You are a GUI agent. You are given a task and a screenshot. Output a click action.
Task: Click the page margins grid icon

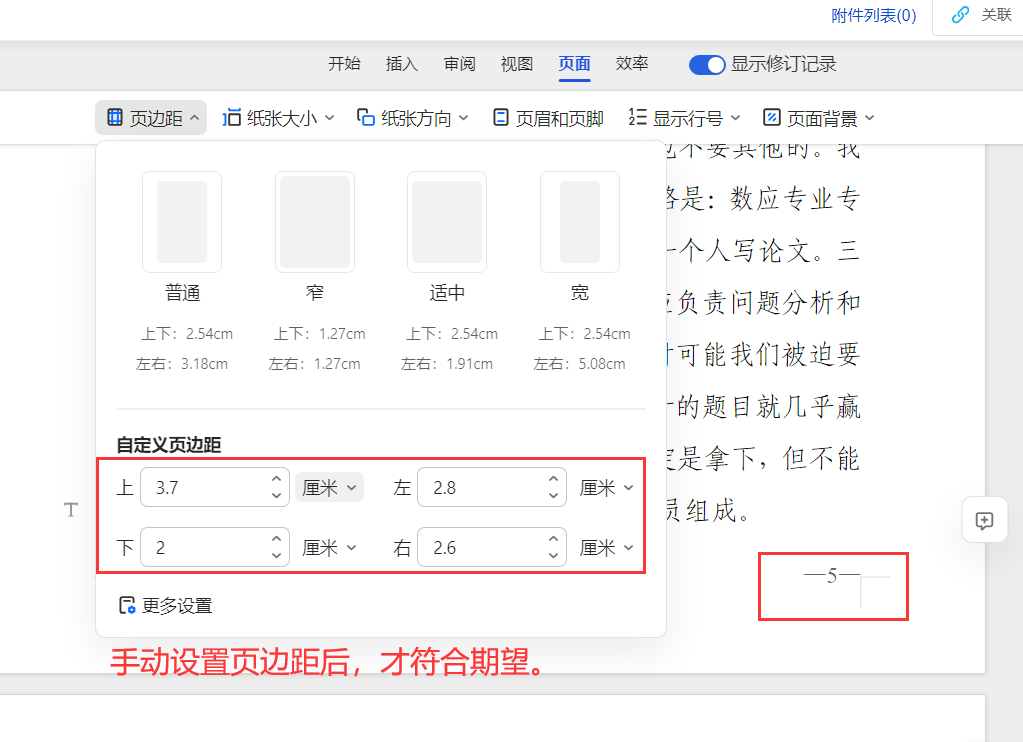tap(115, 117)
